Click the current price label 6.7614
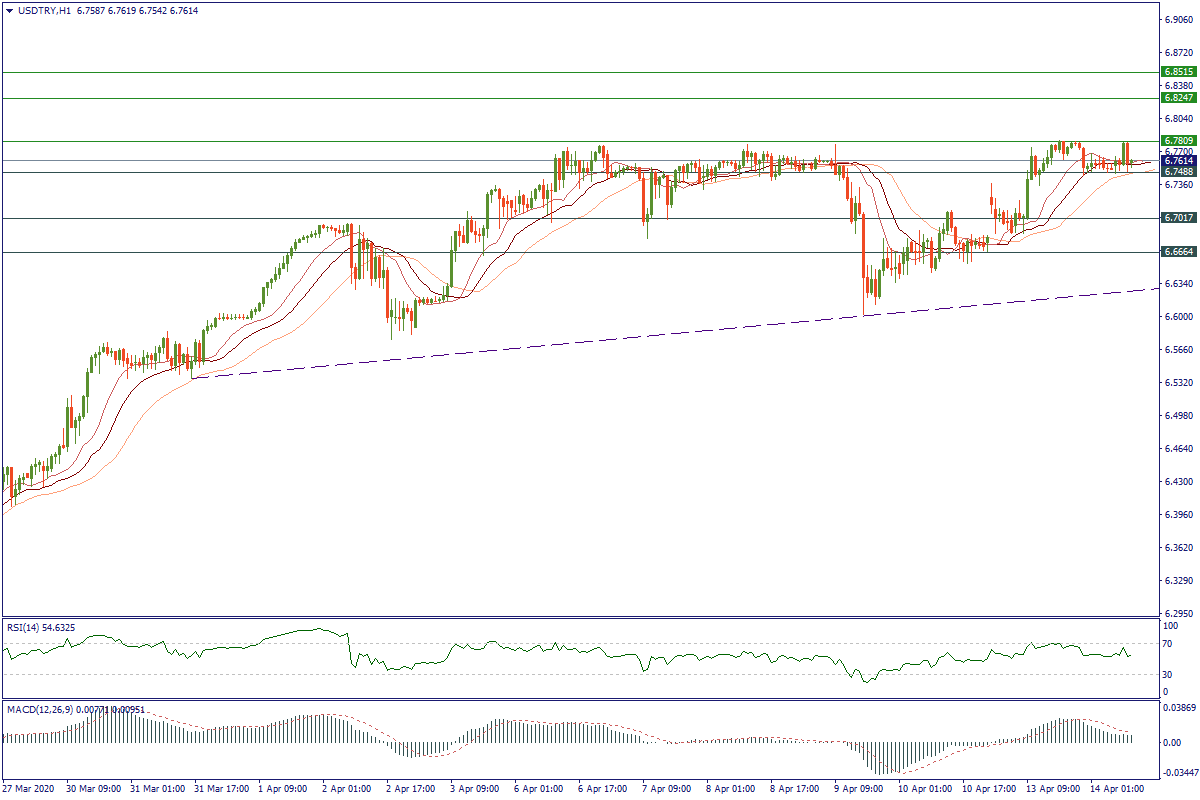The image size is (1200, 800). click(x=1177, y=160)
